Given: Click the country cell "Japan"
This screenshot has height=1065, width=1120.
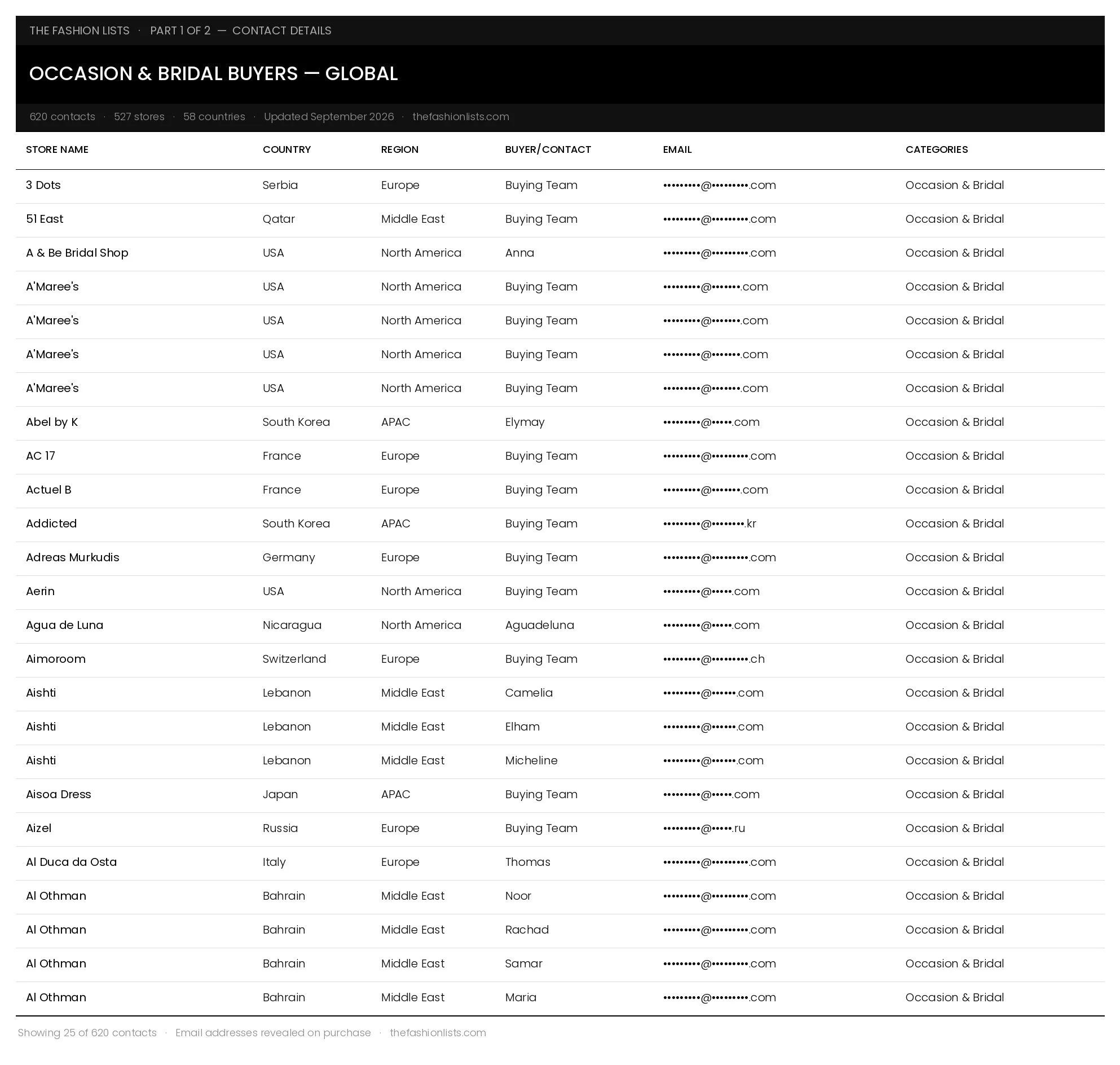Looking at the screenshot, I should click(x=280, y=794).
